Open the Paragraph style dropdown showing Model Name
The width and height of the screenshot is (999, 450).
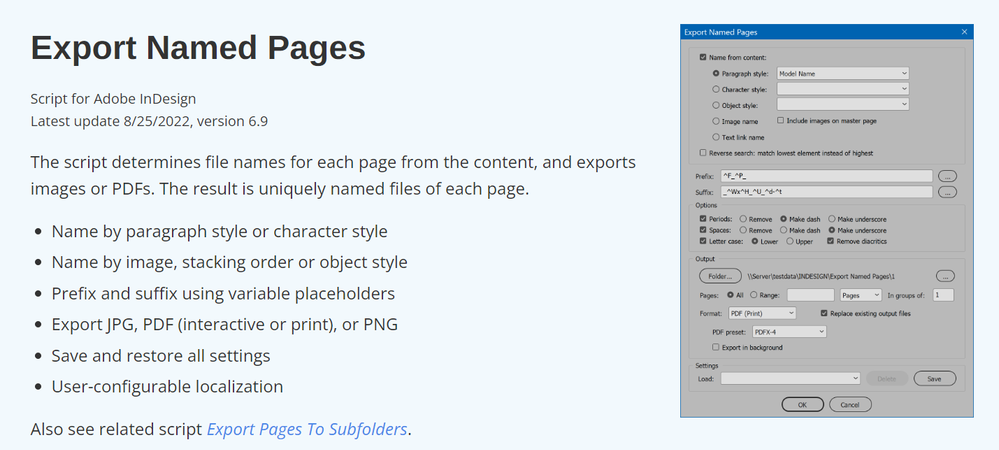point(842,73)
